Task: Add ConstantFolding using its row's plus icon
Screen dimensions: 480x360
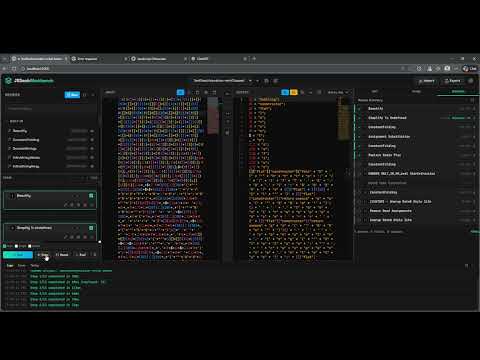Action: (92, 140)
